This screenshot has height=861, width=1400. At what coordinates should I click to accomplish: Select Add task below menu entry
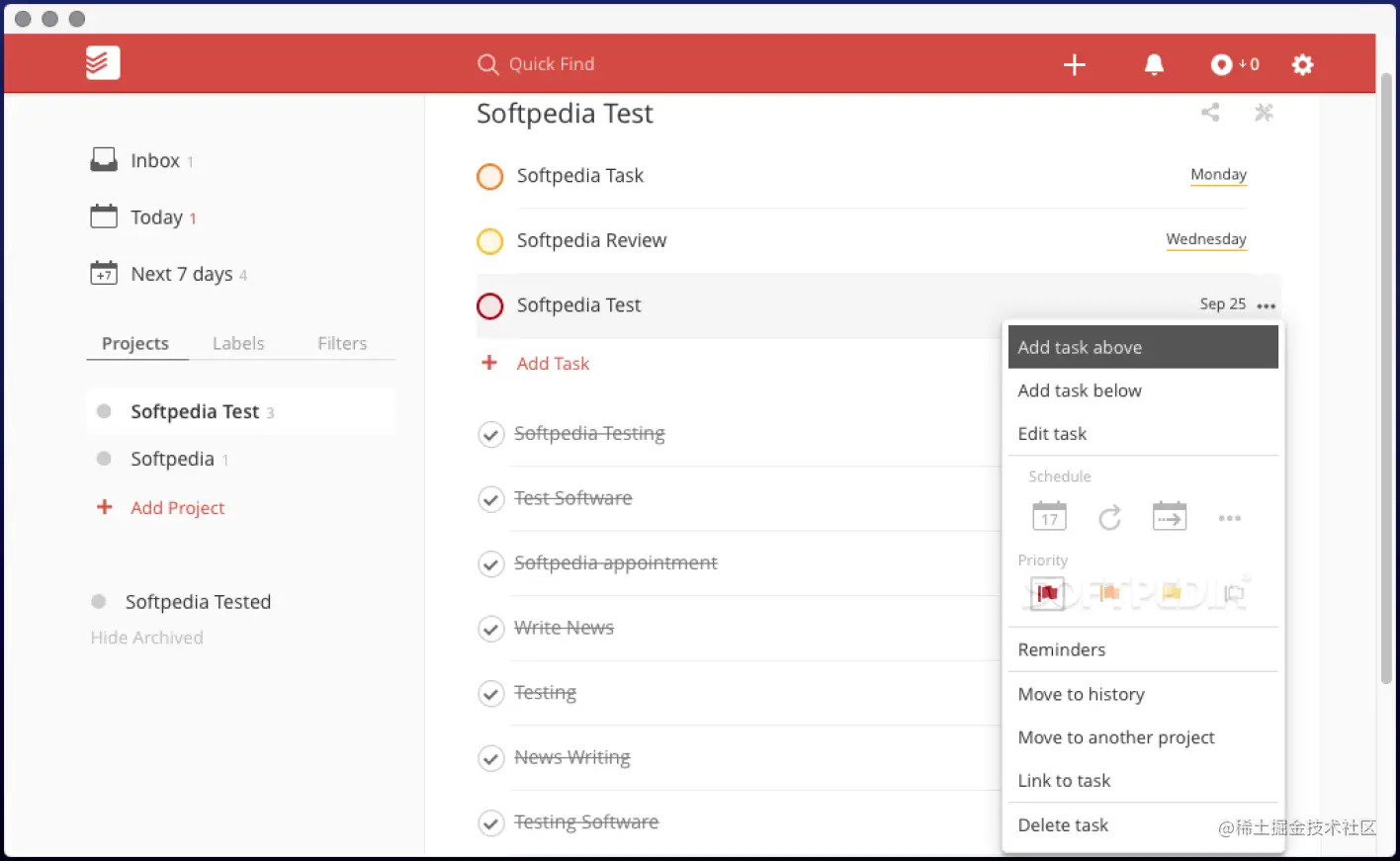click(1143, 390)
